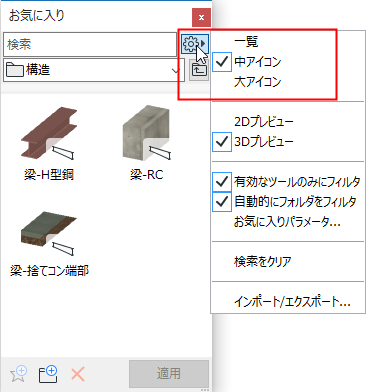Viewport: 366px width, 392px height.
Task: Create a new folder with plus icon
Action: tap(48, 374)
